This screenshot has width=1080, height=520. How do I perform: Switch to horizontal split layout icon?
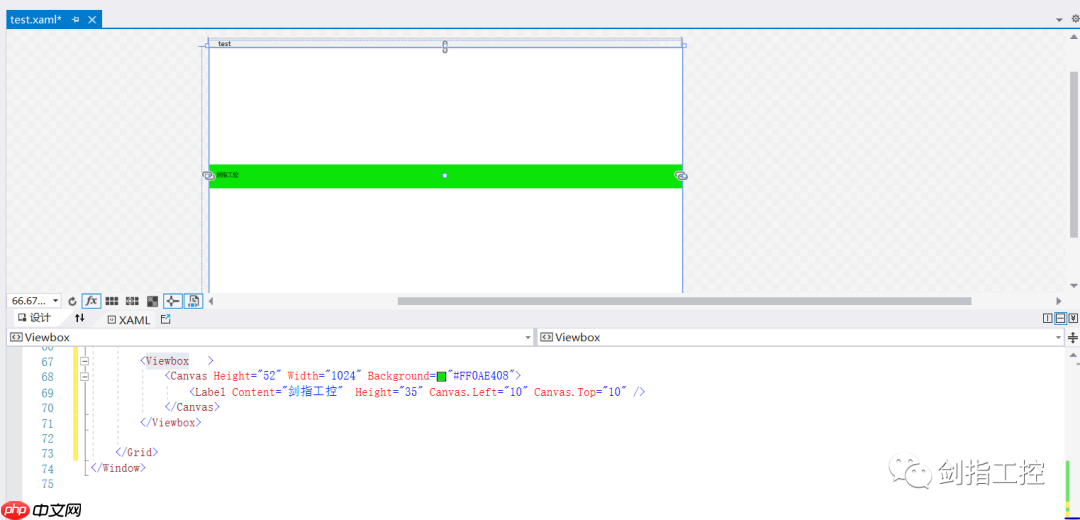pyautogui.click(x=1060, y=319)
